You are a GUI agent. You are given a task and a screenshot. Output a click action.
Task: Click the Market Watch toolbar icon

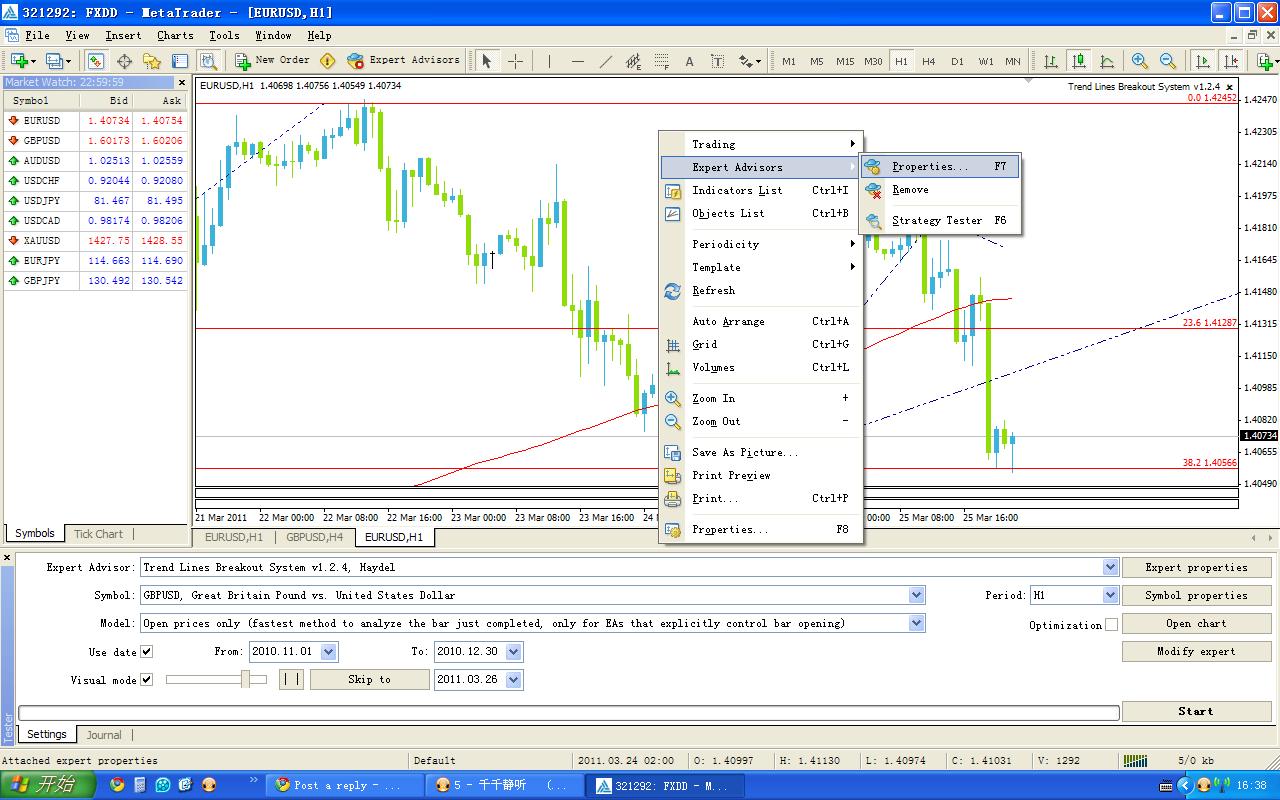(x=96, y=61)
